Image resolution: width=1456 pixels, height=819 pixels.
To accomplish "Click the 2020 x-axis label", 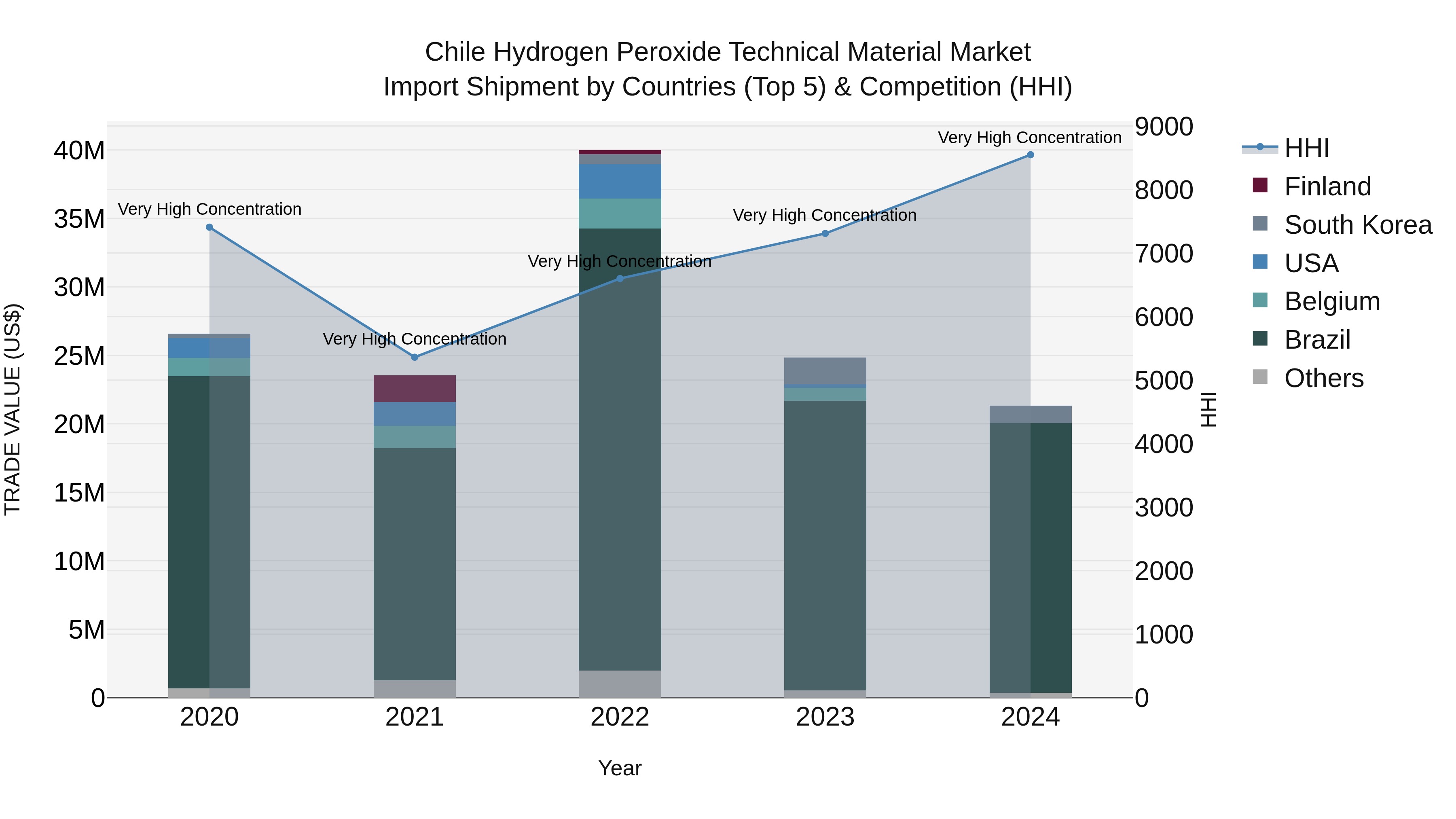I will click(209, 717).
